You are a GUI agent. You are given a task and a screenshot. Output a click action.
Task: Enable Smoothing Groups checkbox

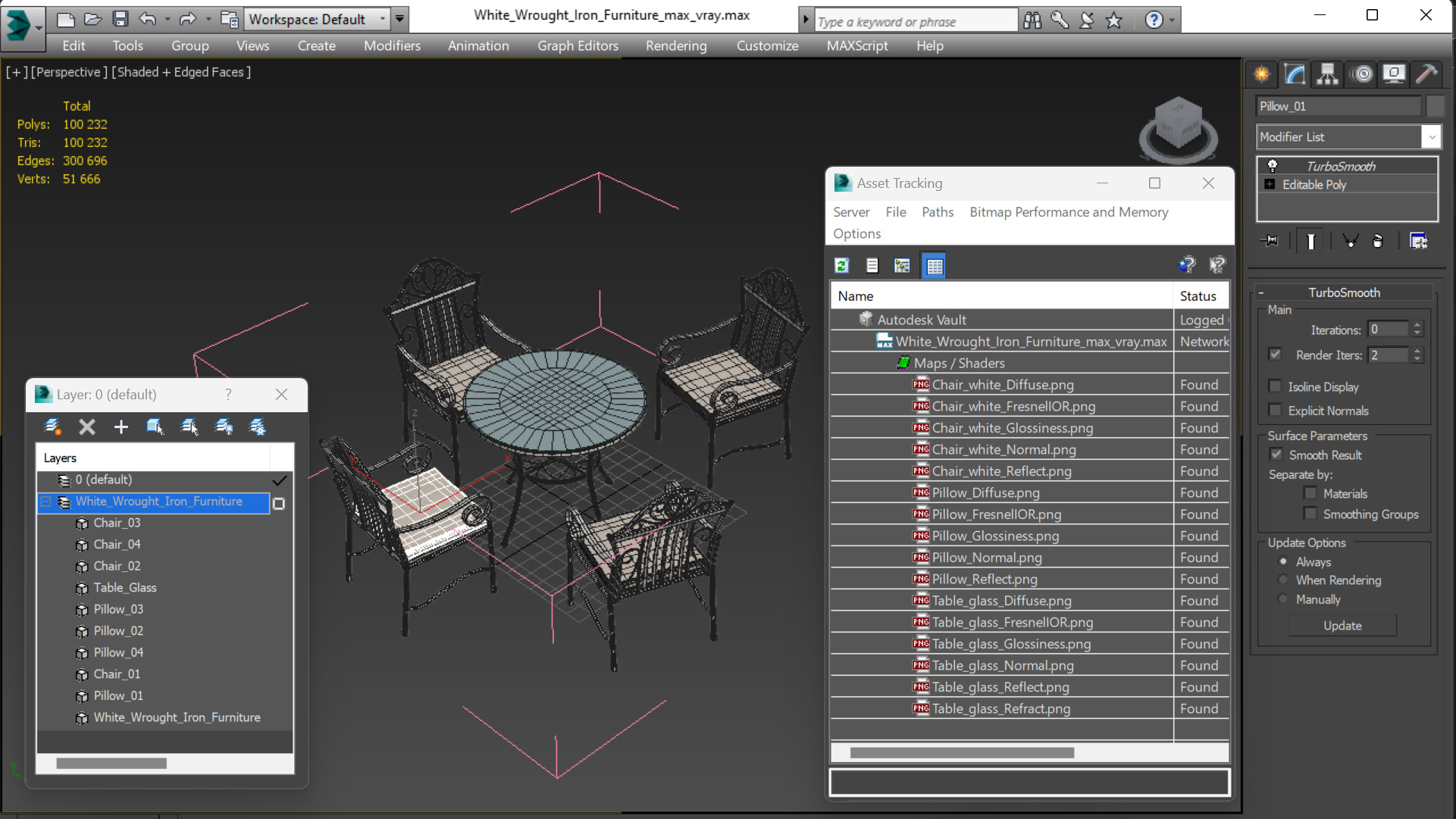tap(1310, 514)
